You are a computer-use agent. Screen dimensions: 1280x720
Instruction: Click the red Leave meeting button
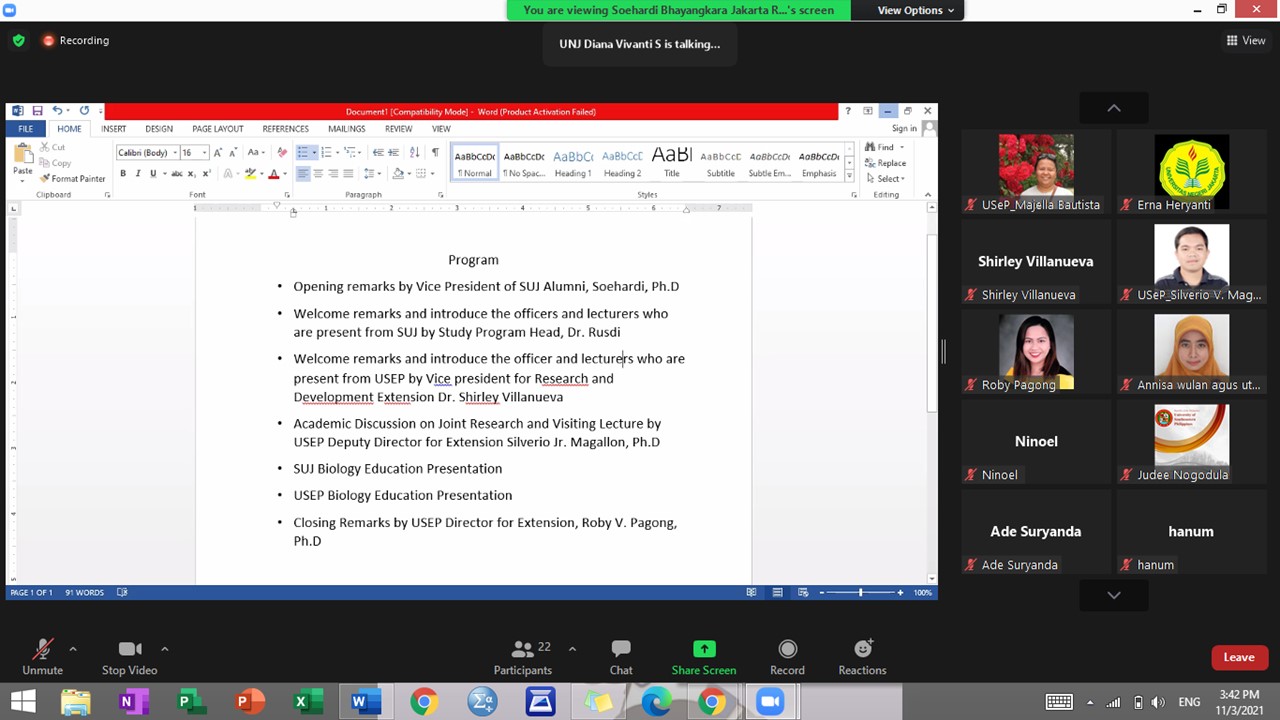point(1239,657)
